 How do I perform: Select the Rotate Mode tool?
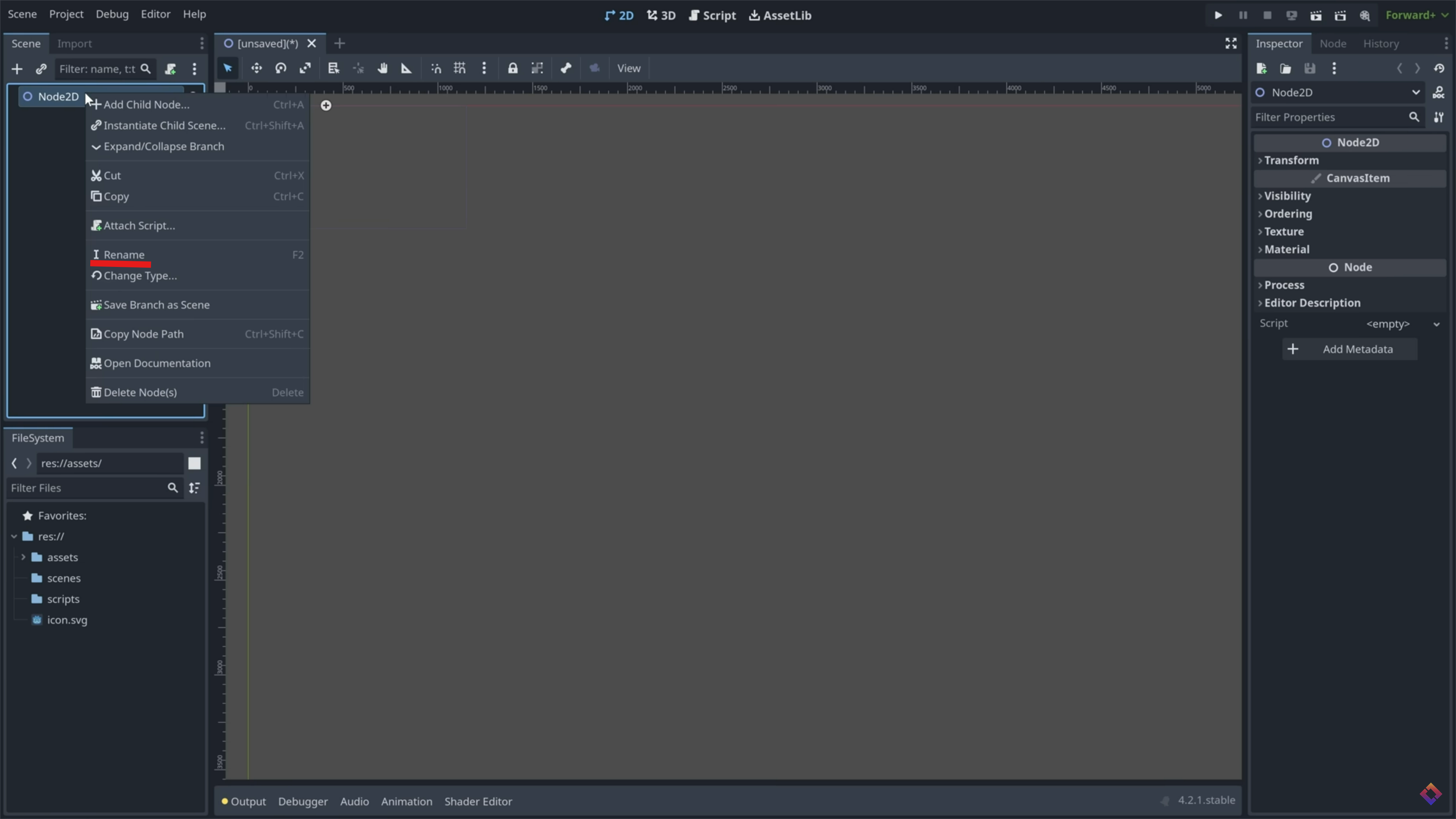[280, 68]
